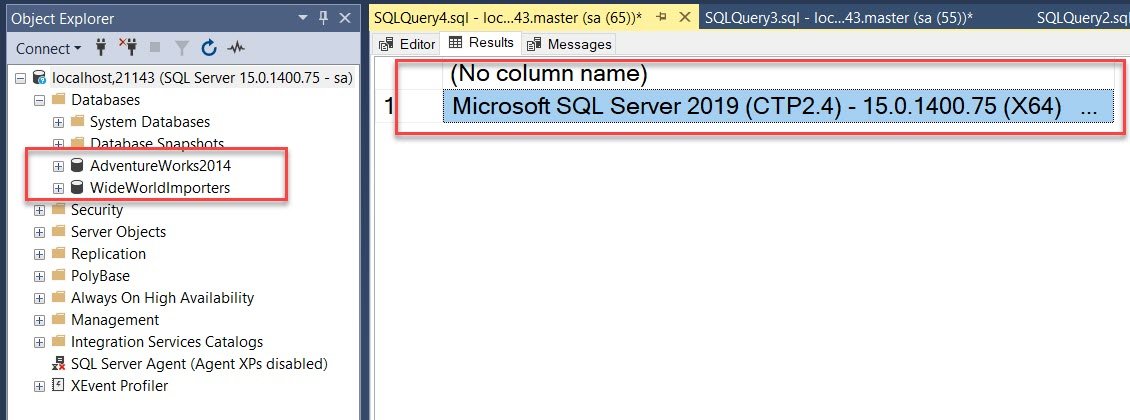Expand the AdventureWorks2014 database
The image size is (1130, 420).
pyautogui.click(x=59, y=166)
